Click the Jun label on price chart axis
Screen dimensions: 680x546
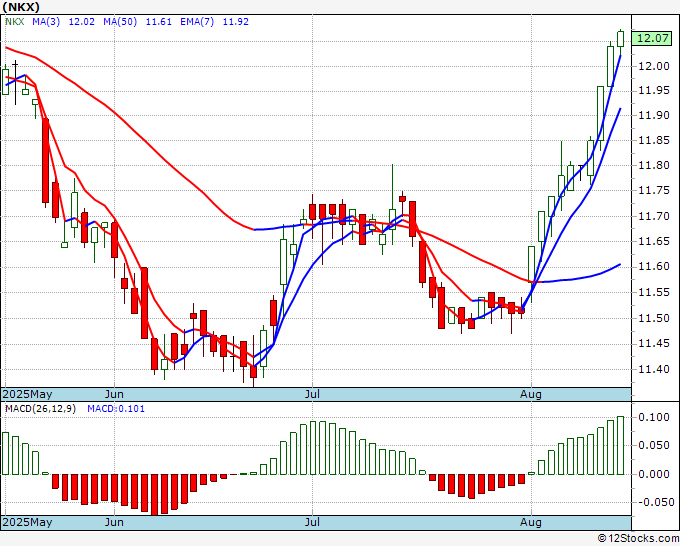coord(114,394)
